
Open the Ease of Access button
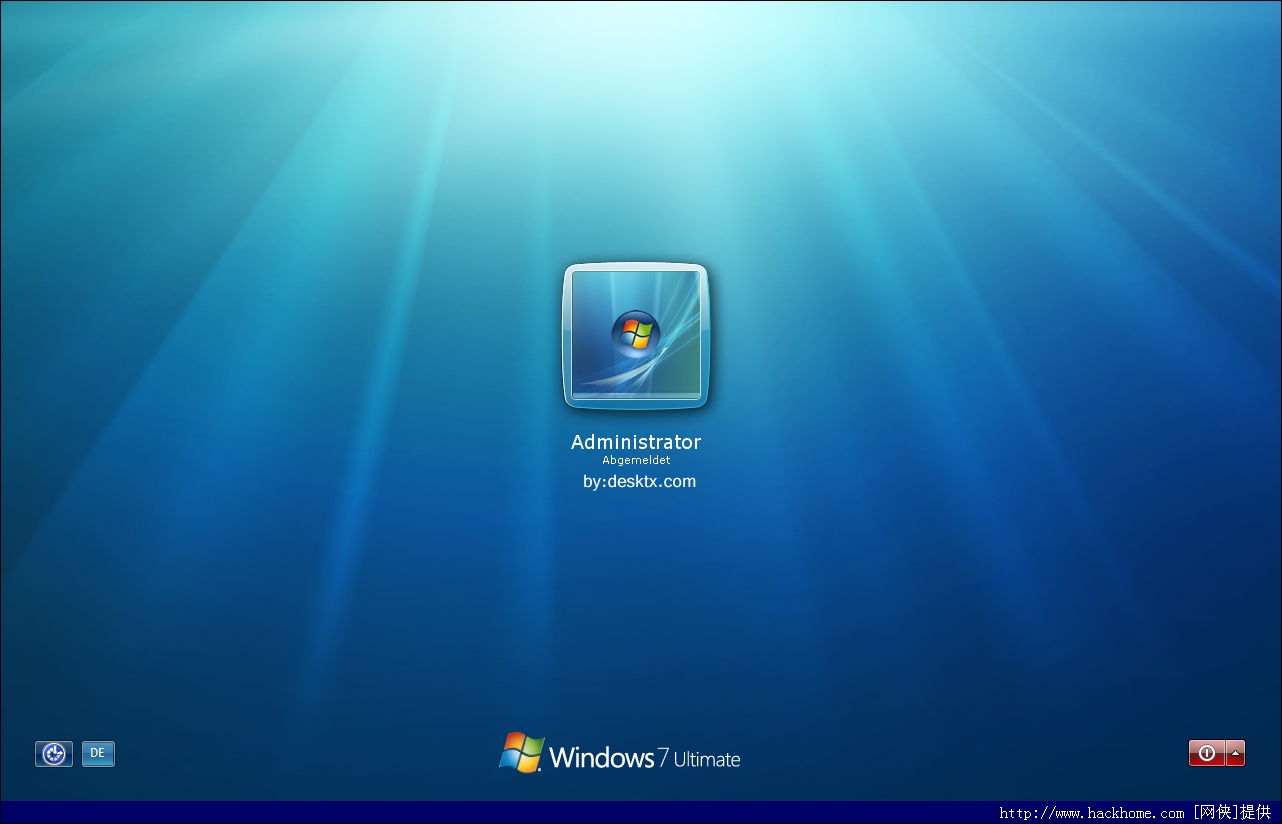tap(54, 754)
